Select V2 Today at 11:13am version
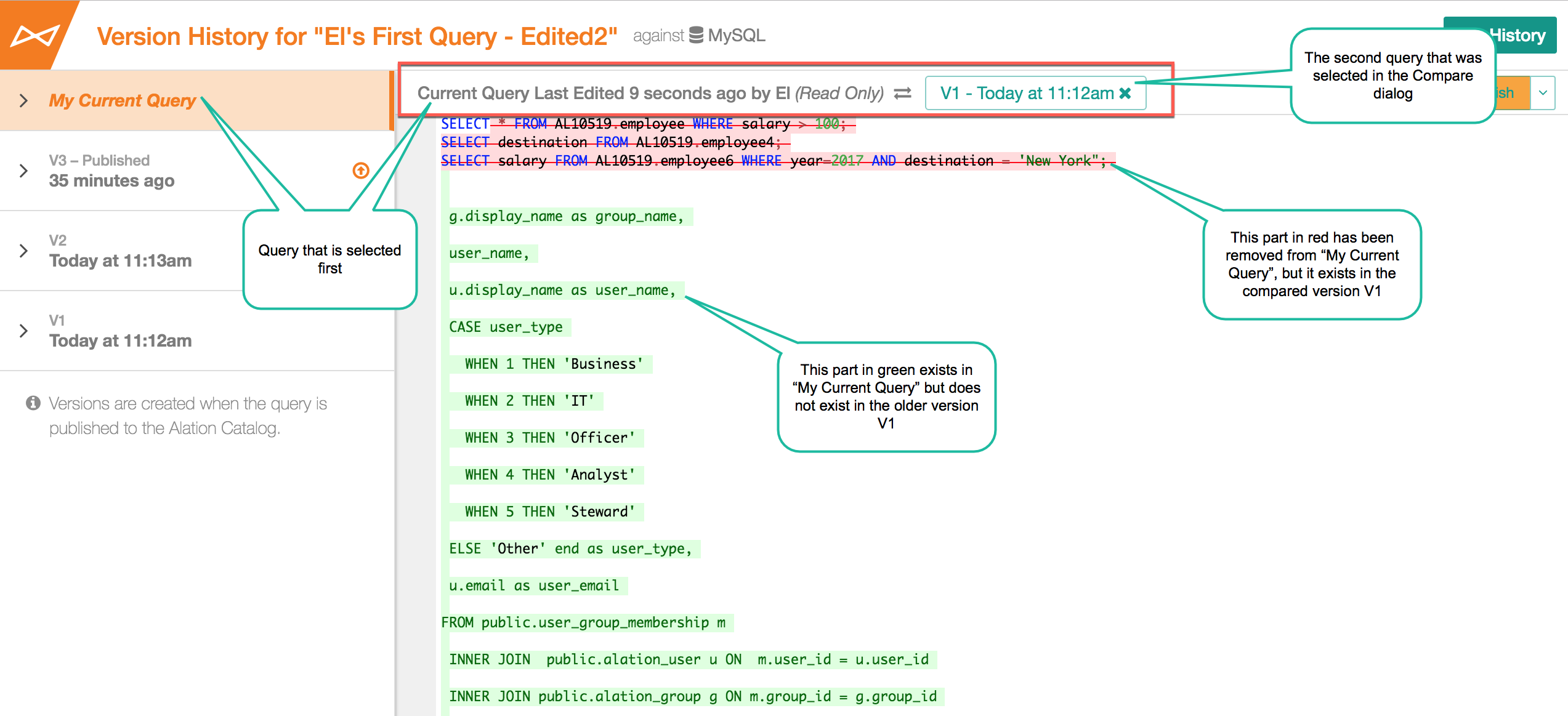This screenshot has height=716, width=1568. pos(197,251)
